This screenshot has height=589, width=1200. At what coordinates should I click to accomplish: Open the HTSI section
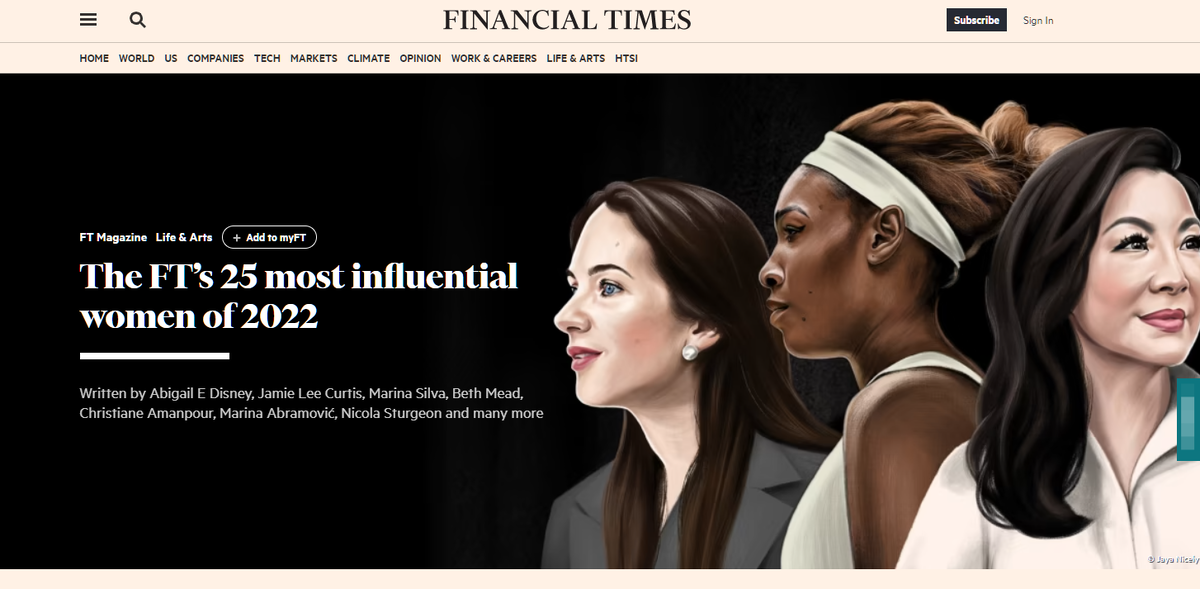click(x=626, y=58)
